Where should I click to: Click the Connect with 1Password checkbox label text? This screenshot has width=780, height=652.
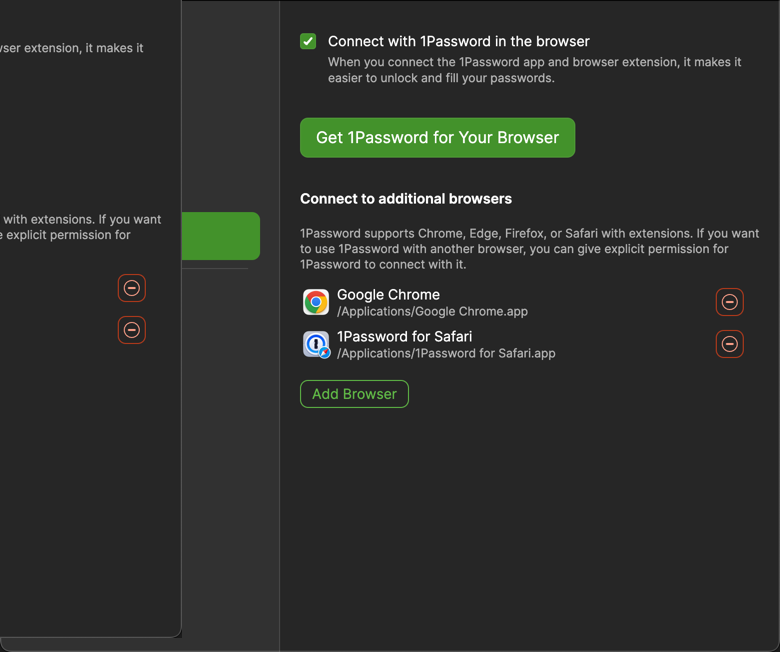tap(458, 42)
